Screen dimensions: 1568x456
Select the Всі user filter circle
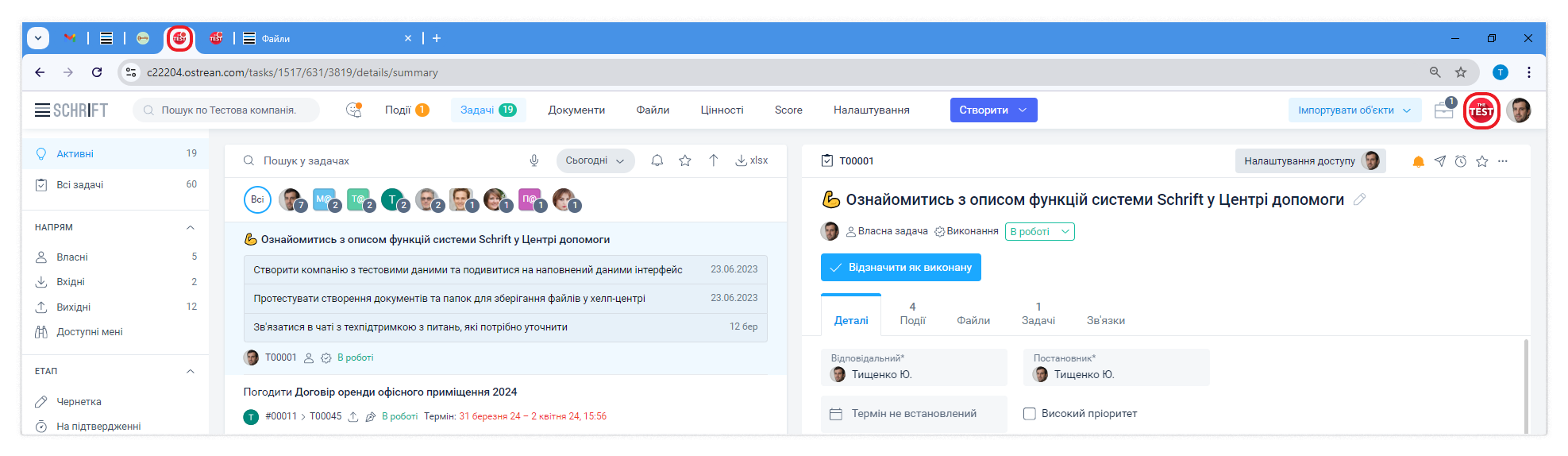point(257,199)
